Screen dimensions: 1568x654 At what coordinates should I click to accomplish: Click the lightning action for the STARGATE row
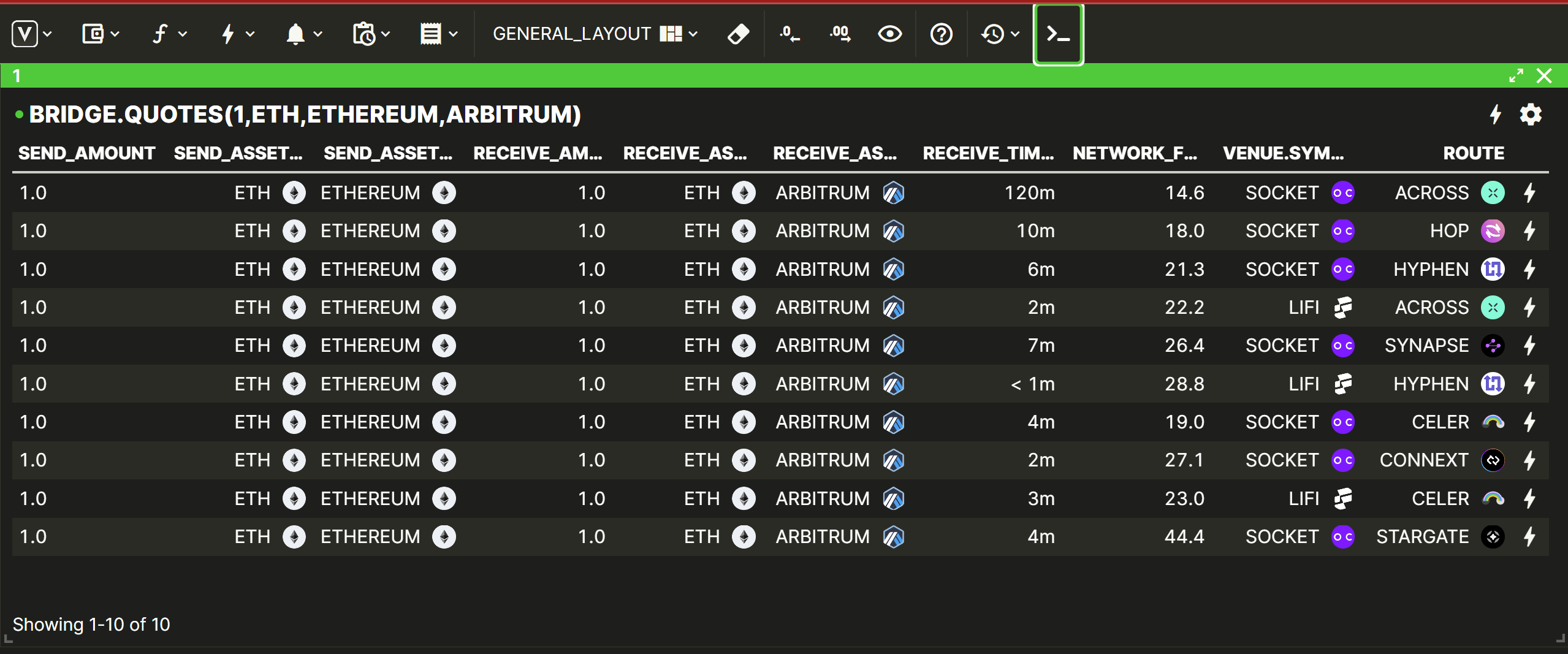1529,537
